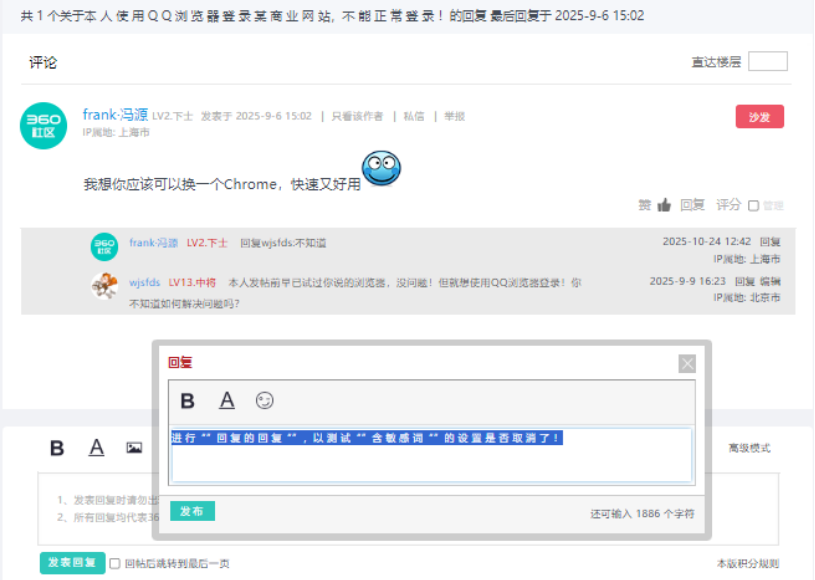This screenshot has width=815, height=580.
Task: Open font color tool in reply popup
Action: (227, 401)
